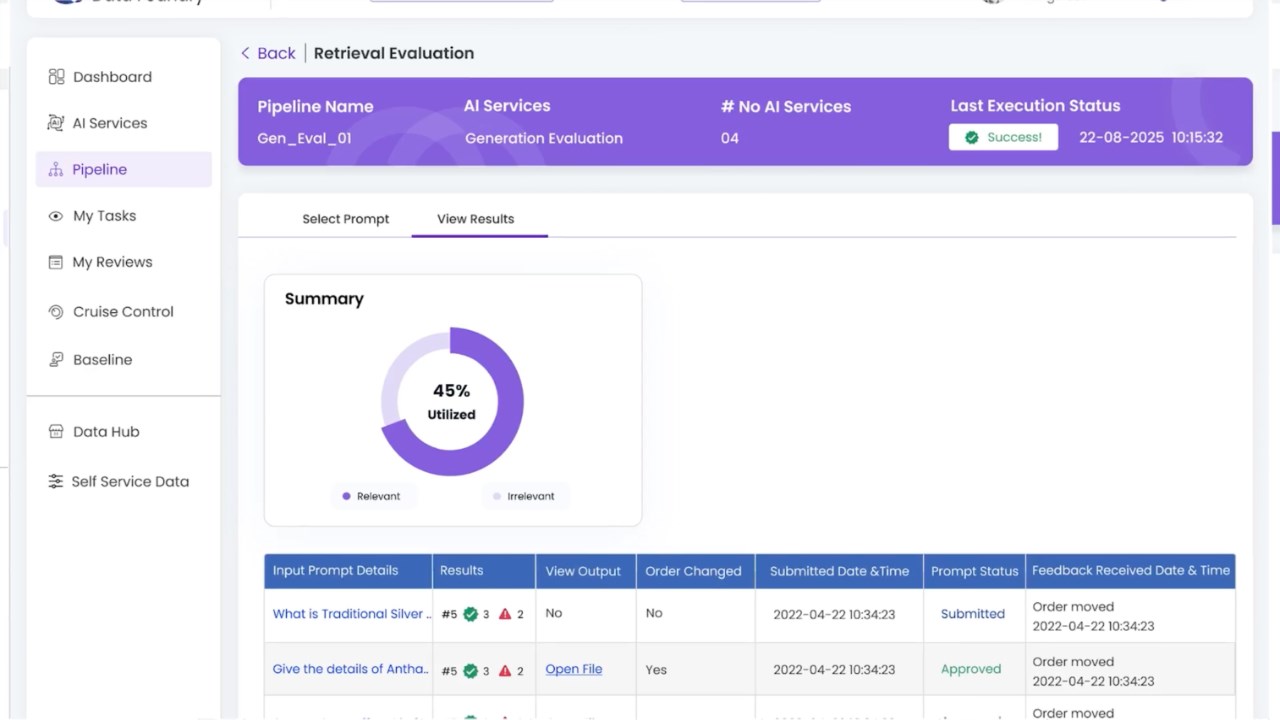The image size is (1280, 720).
Task: Switch to the Select Prompt tab
Action: pos(346,219)
